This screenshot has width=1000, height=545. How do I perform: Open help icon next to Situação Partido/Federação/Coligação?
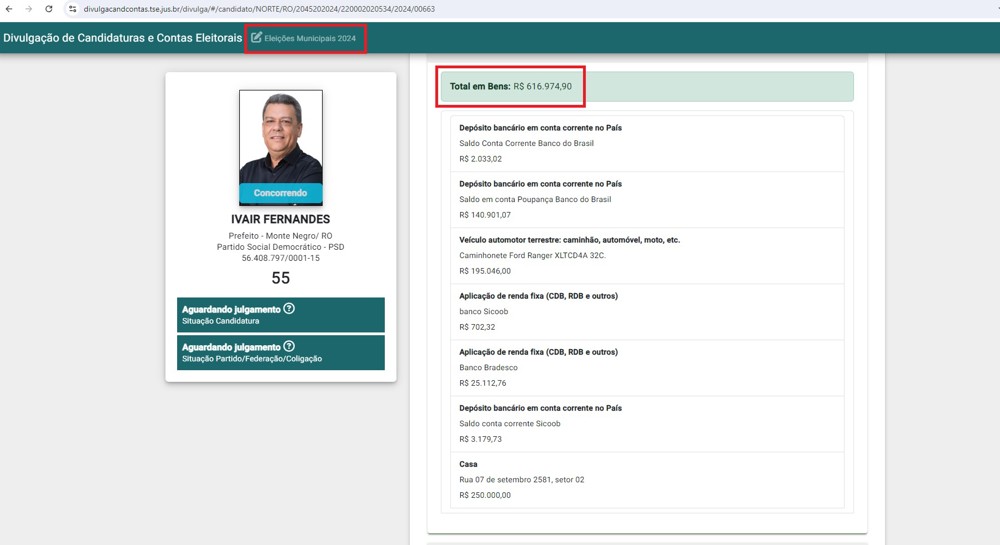pyautogui.click(x=289, y=346)
